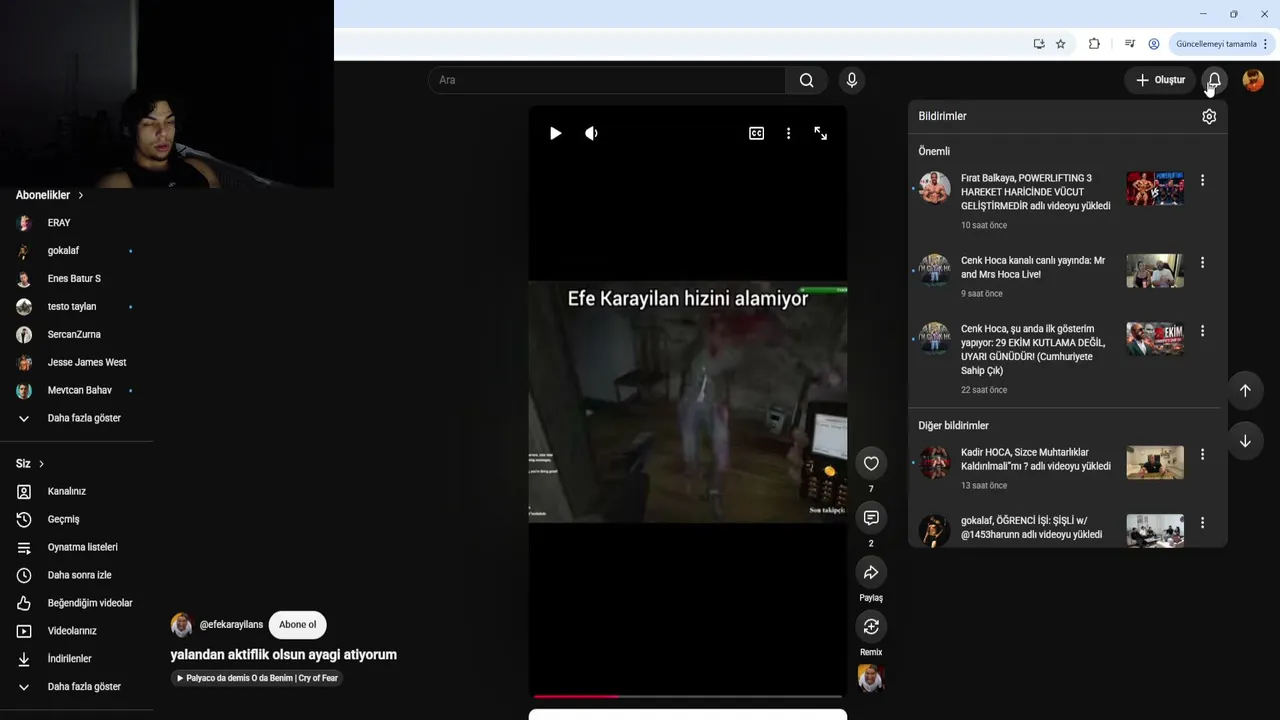Open the Siz section chevron
This screenshot has height=720, width=1280.
41,464
